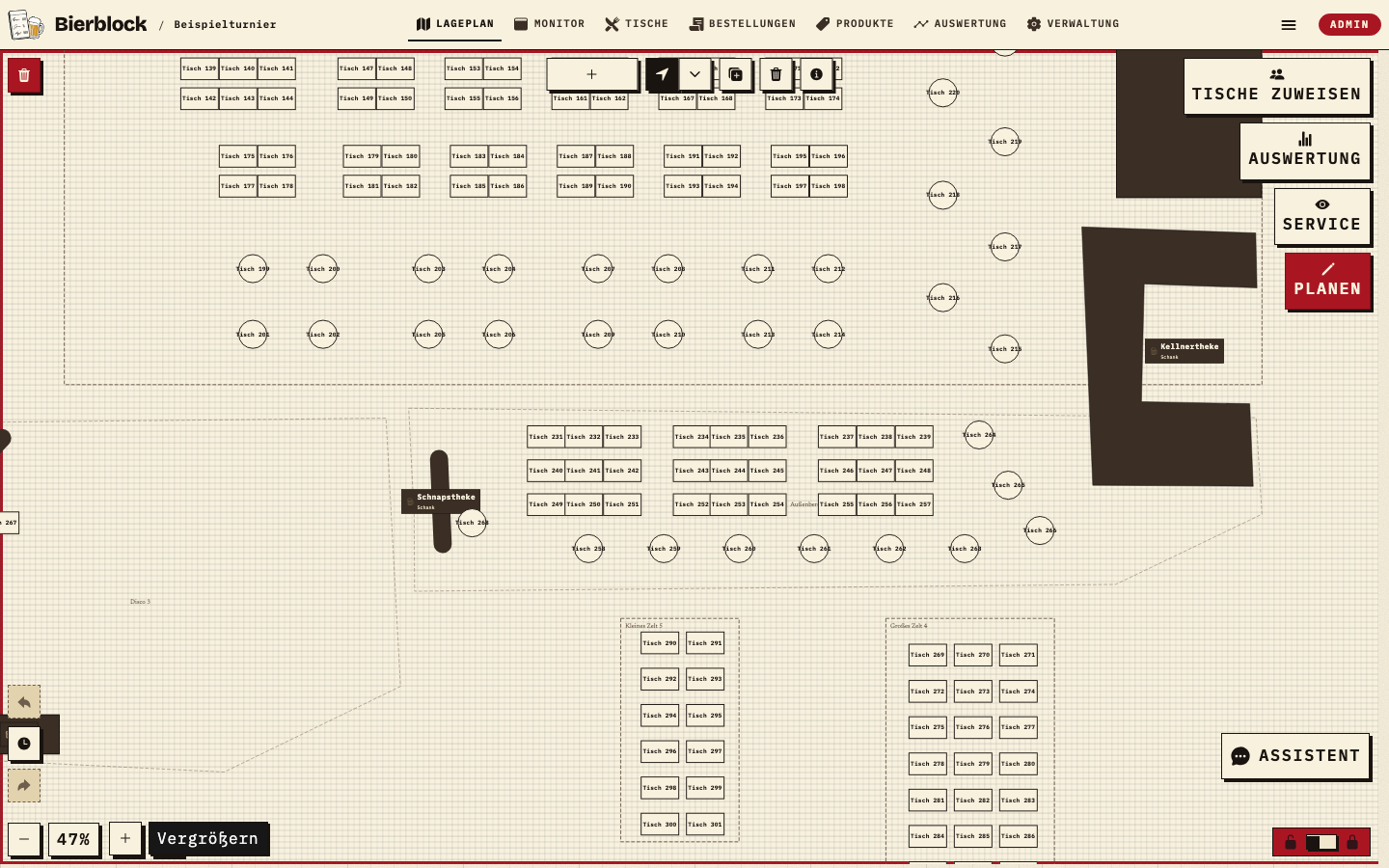Zoom in with the plus button
Screen dimensions: 1389x868
click(x=125, y=839)
